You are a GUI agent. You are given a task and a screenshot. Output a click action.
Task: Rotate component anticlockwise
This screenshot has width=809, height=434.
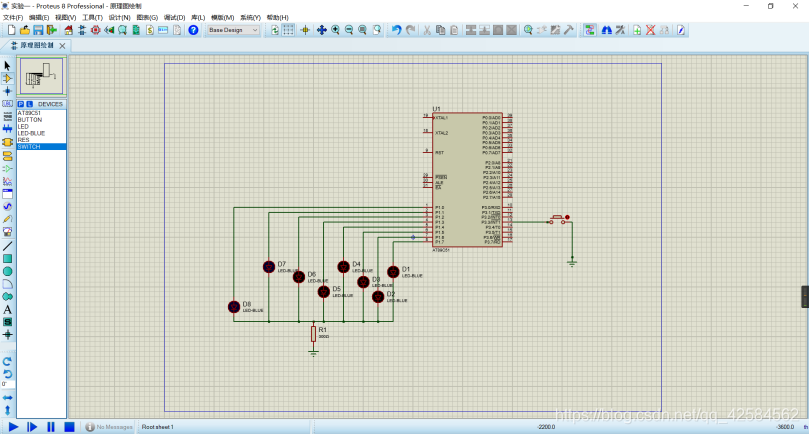7,374
